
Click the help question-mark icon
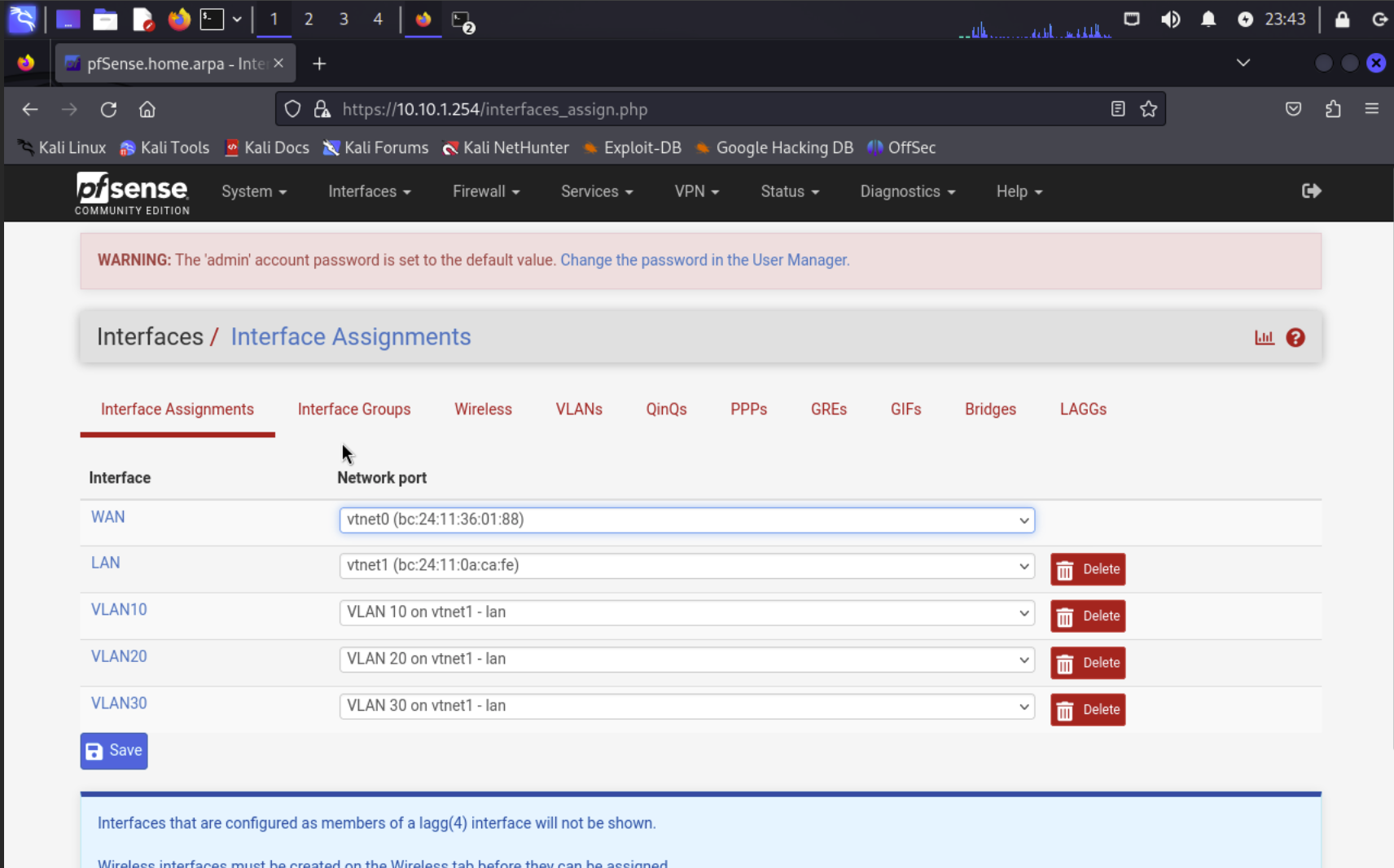point(1295,336)
